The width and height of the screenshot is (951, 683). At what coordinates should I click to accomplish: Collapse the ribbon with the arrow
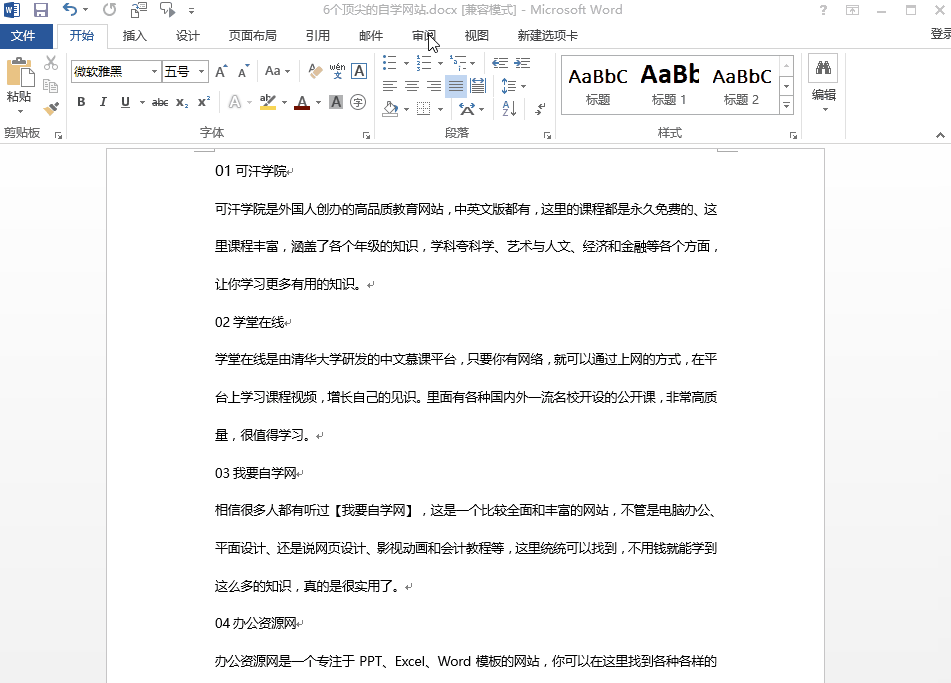coord(940,135)
